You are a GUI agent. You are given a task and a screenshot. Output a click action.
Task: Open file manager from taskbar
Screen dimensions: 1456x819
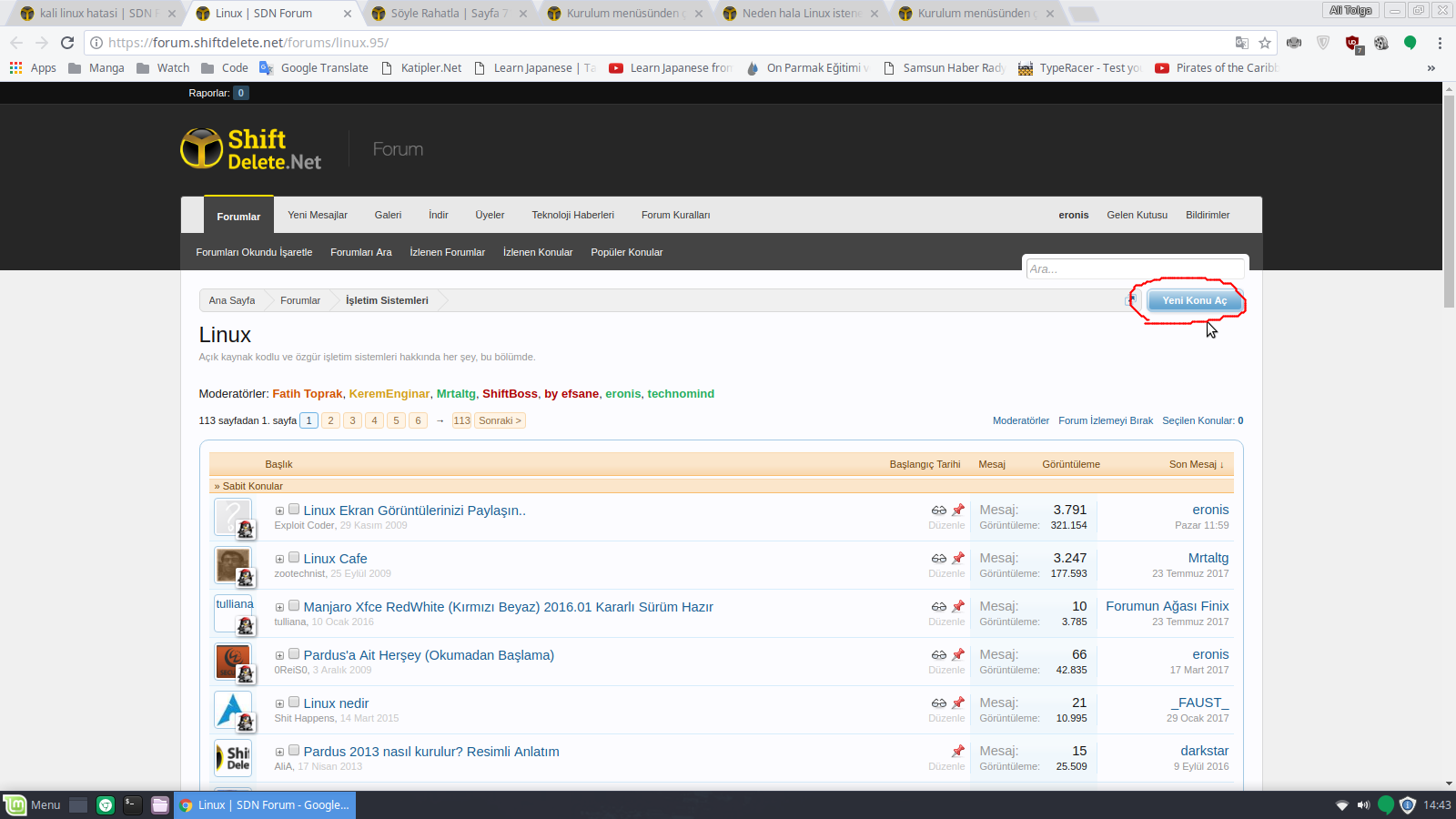point(160,804)
